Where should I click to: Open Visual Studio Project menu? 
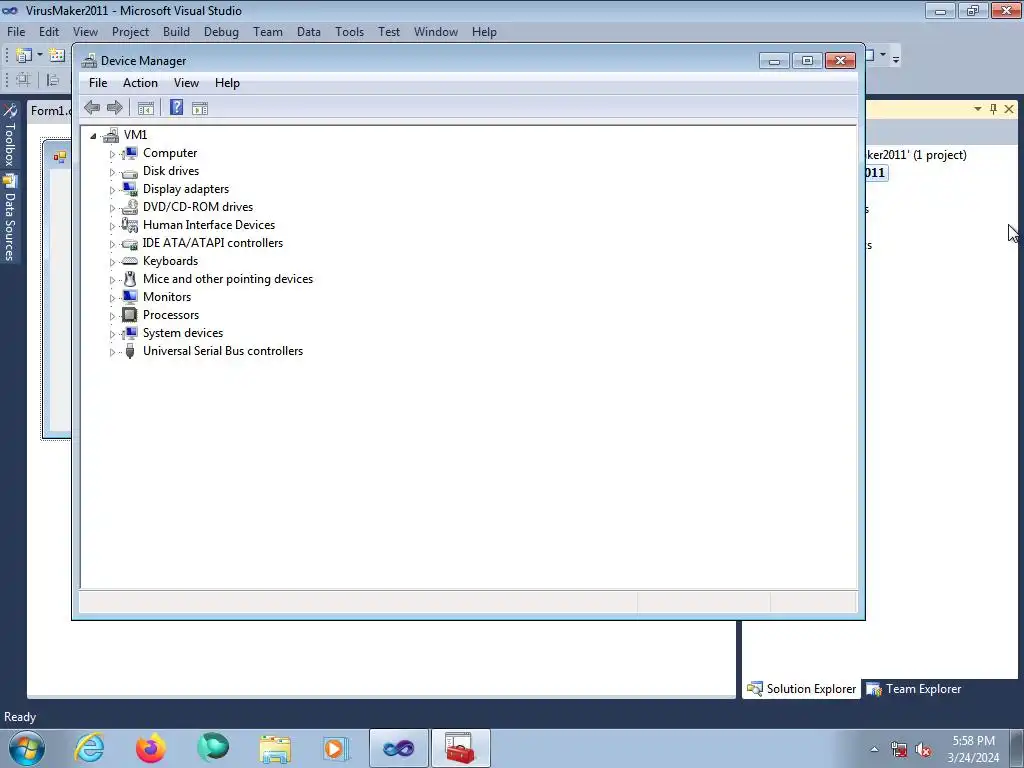131,32
